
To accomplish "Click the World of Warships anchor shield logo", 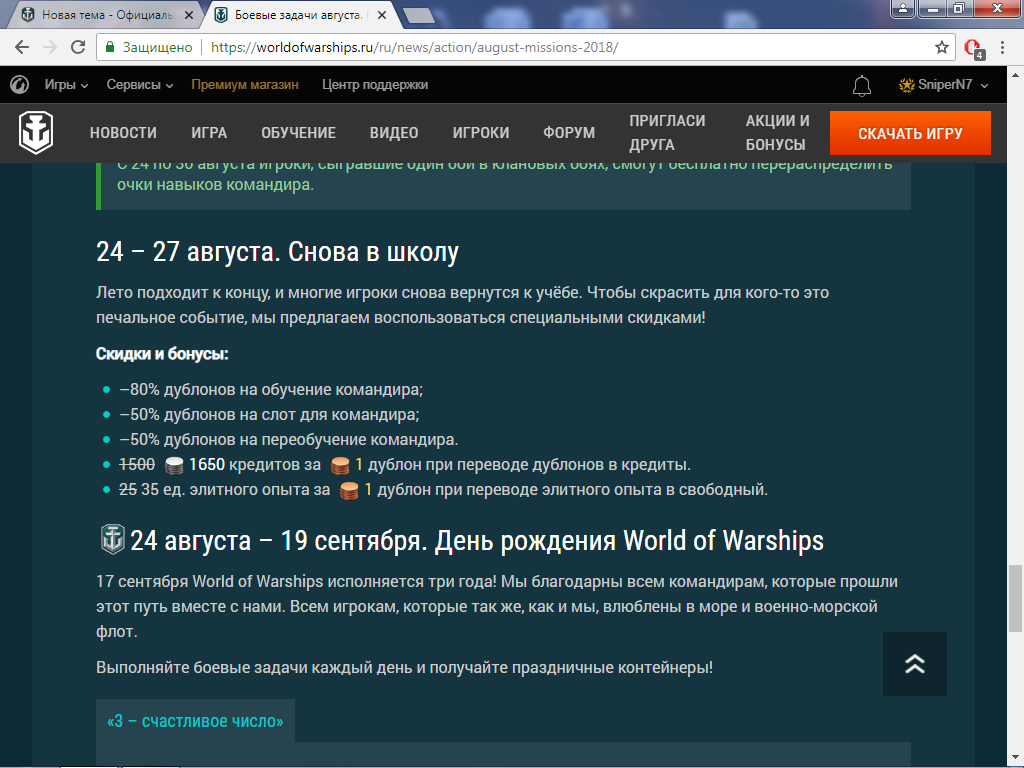I will click(36, 133).
